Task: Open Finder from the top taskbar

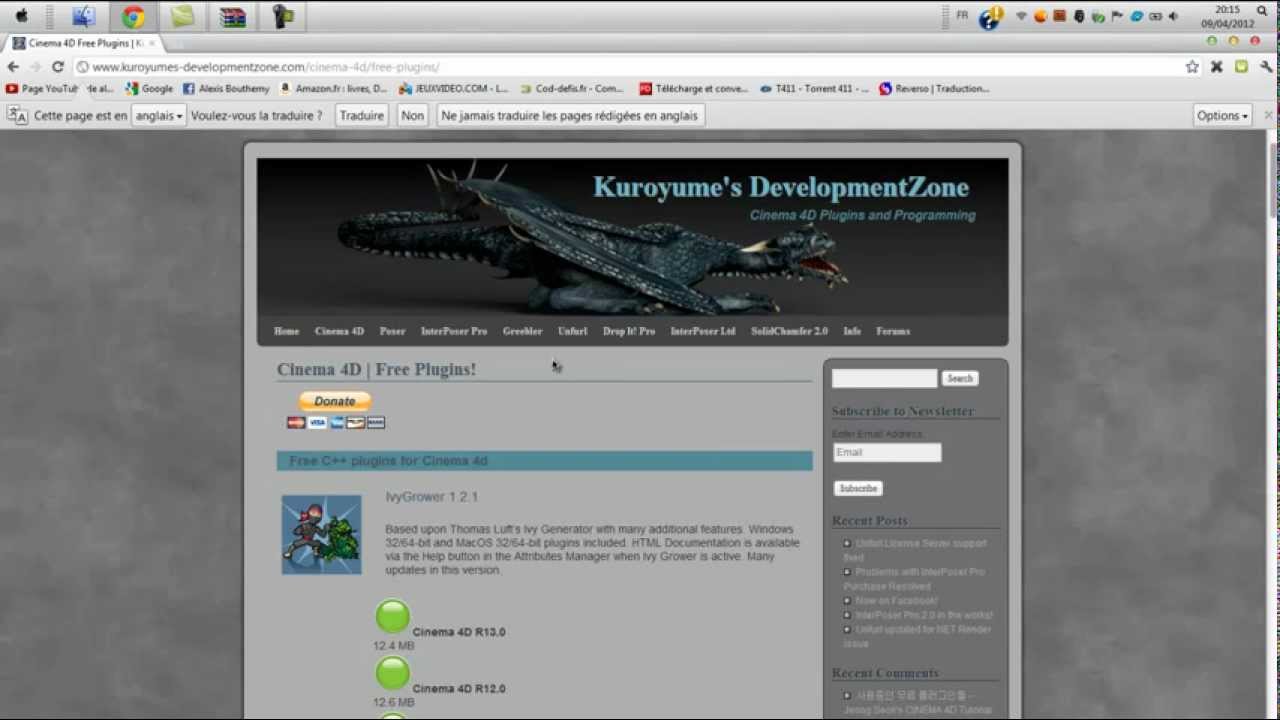Action: 84,16
